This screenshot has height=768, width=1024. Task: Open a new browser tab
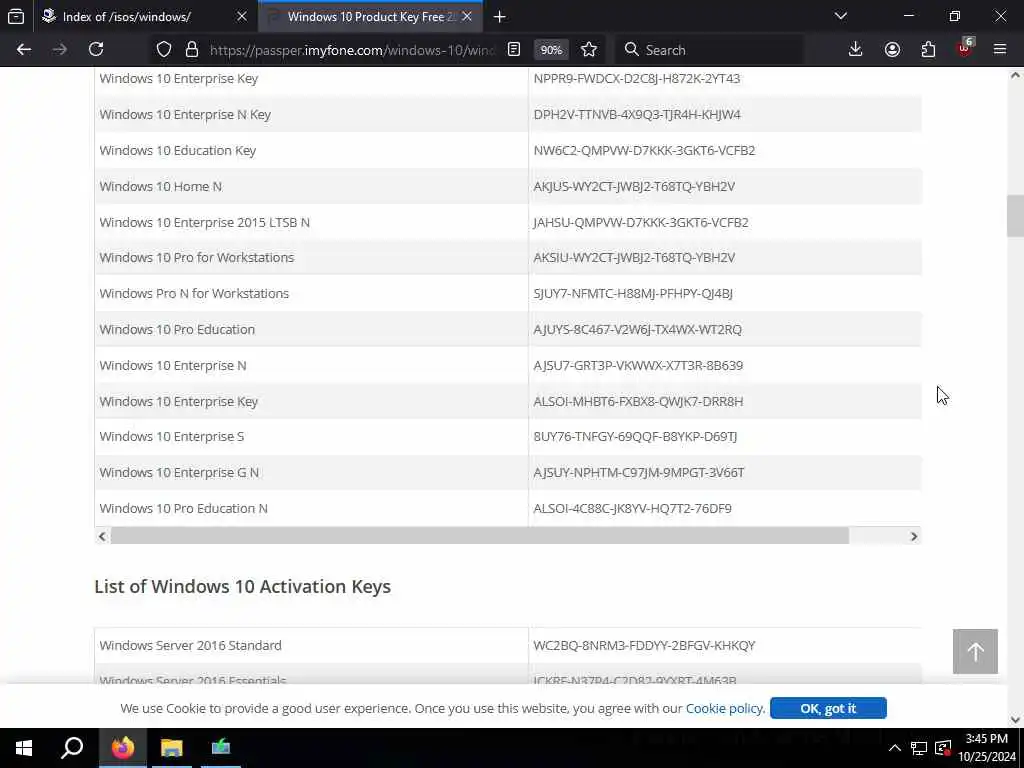click(x=500, y=17)
